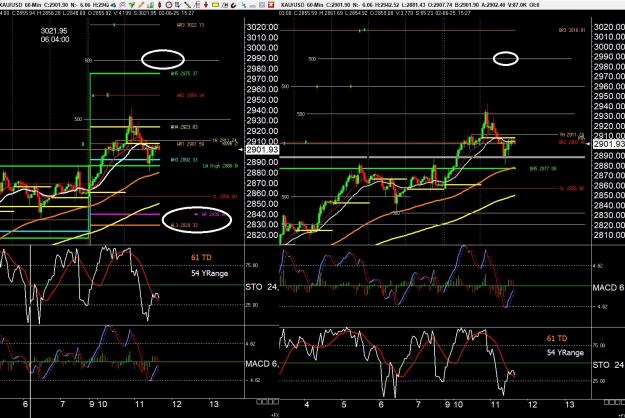This screenshot has height=418, width=625.
Task: Click the blue arrows icon in the chart toolbar
Action: tap(113, 5)
